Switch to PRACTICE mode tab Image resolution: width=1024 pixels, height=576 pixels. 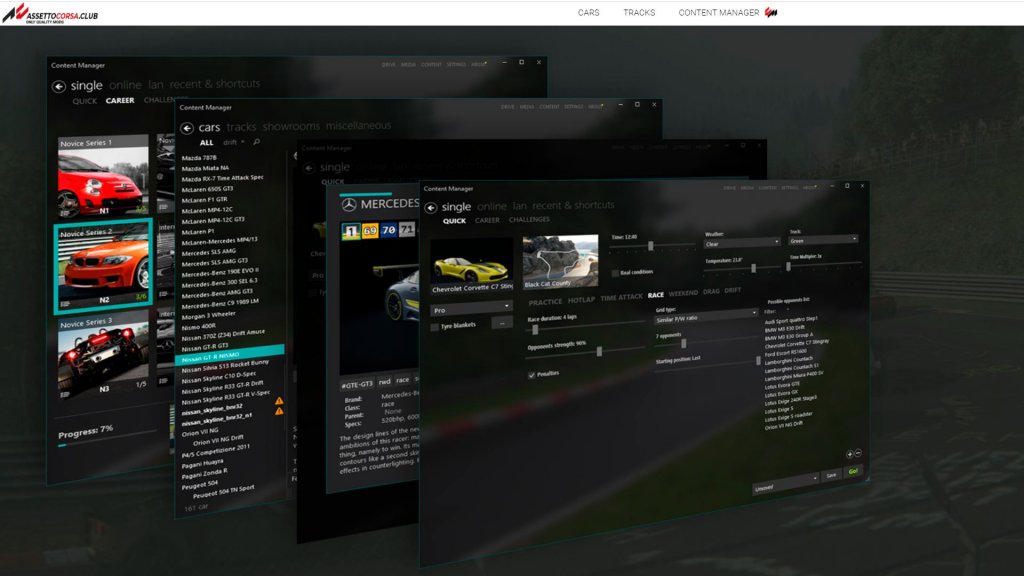tap(545, 302)
